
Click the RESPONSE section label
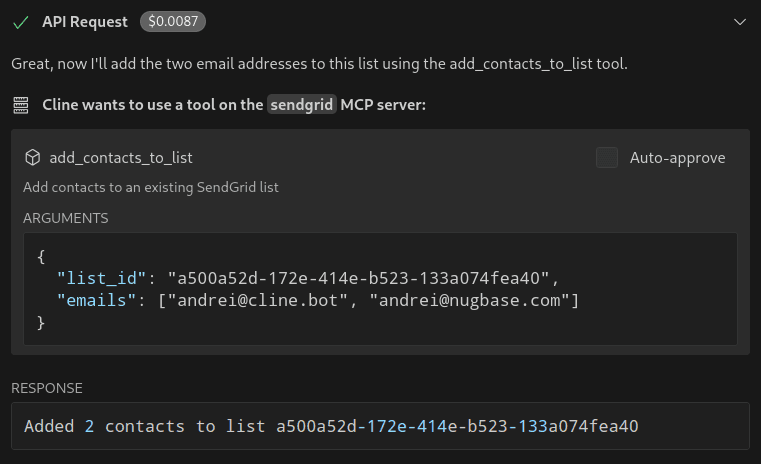point(47,388)
